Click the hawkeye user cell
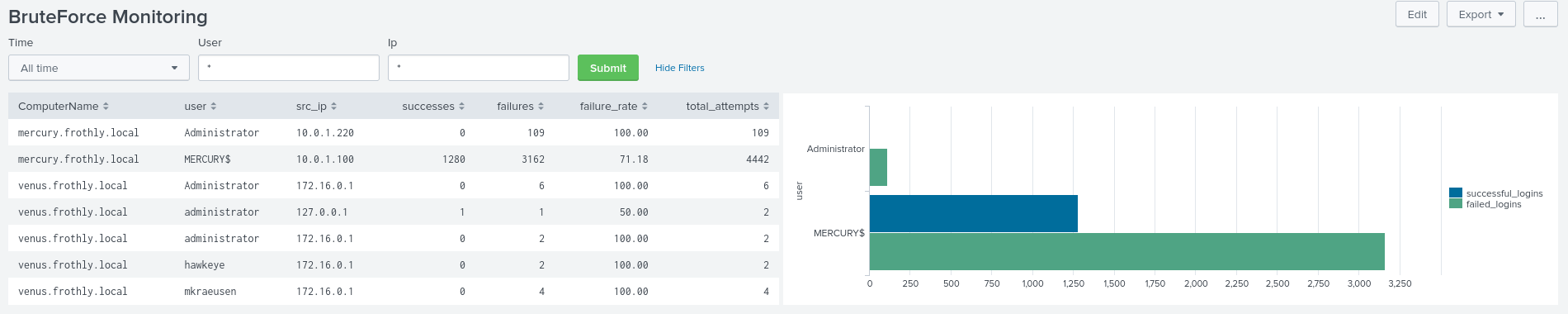 pos(205,264)
